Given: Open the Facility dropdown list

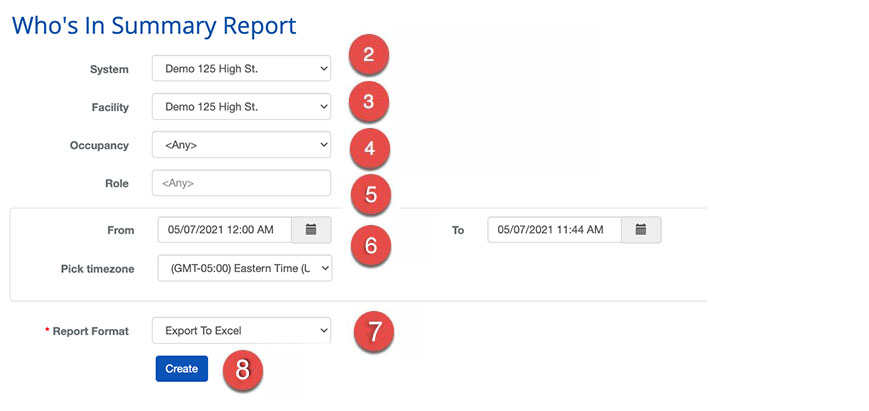Looking at the screenshot, I should coord(241,106).
